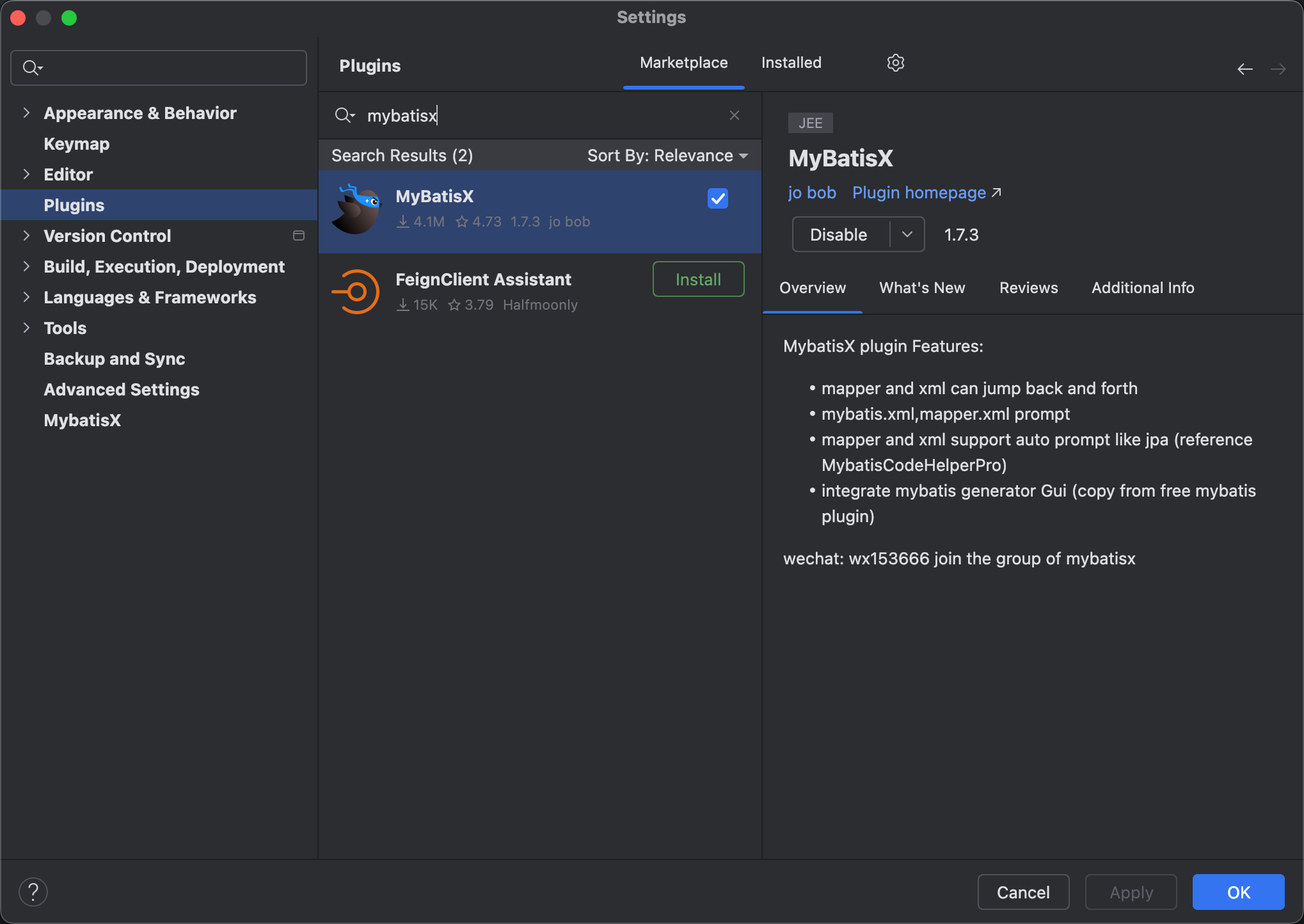The height and width of the screenshot is (924, 1304).
Task: Open the Sort By Relevance dropdown
Action: pos(667,155)
